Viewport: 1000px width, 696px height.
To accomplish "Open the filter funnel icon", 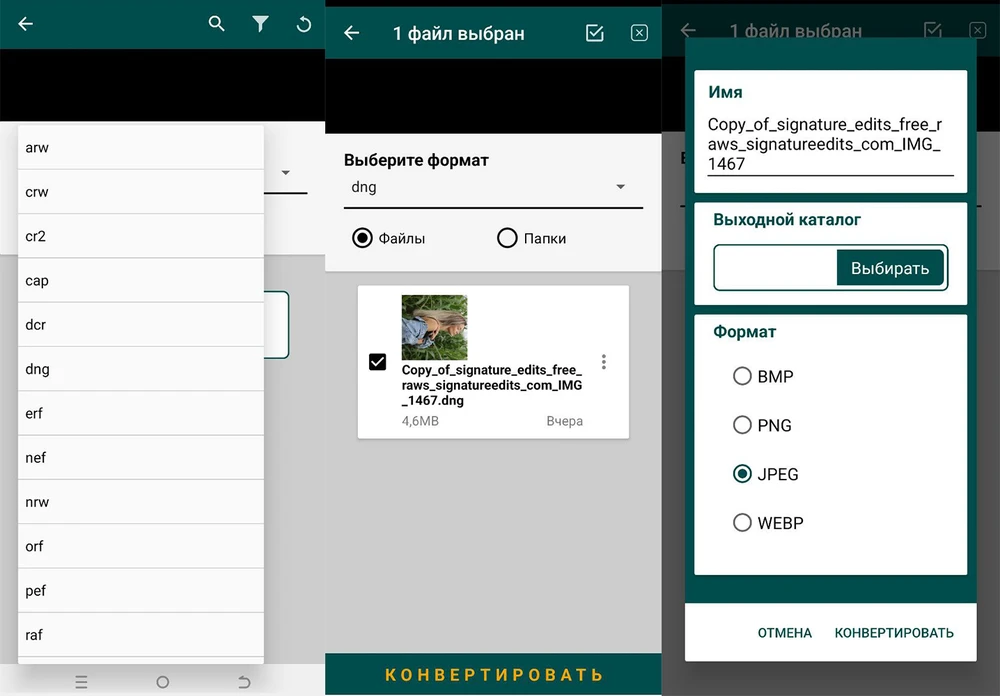I will click(260, 24).
